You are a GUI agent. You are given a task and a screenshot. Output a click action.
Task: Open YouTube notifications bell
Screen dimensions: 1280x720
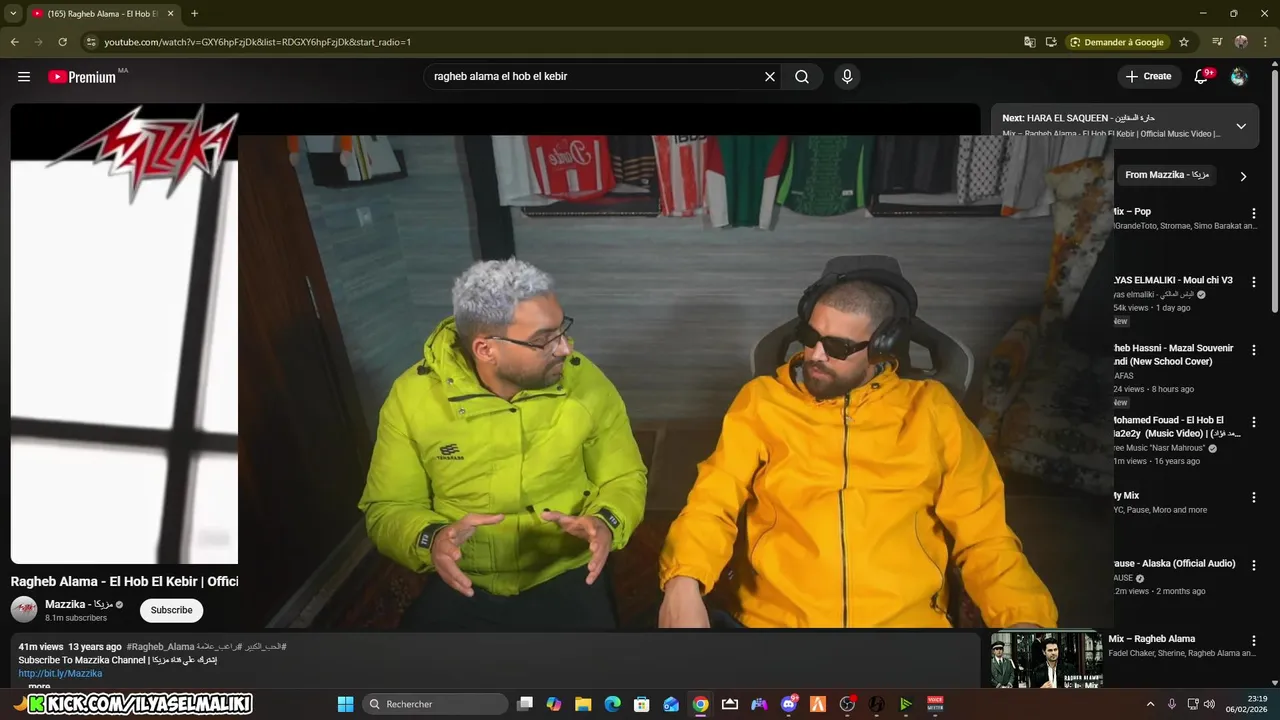tap(1202, 77)
